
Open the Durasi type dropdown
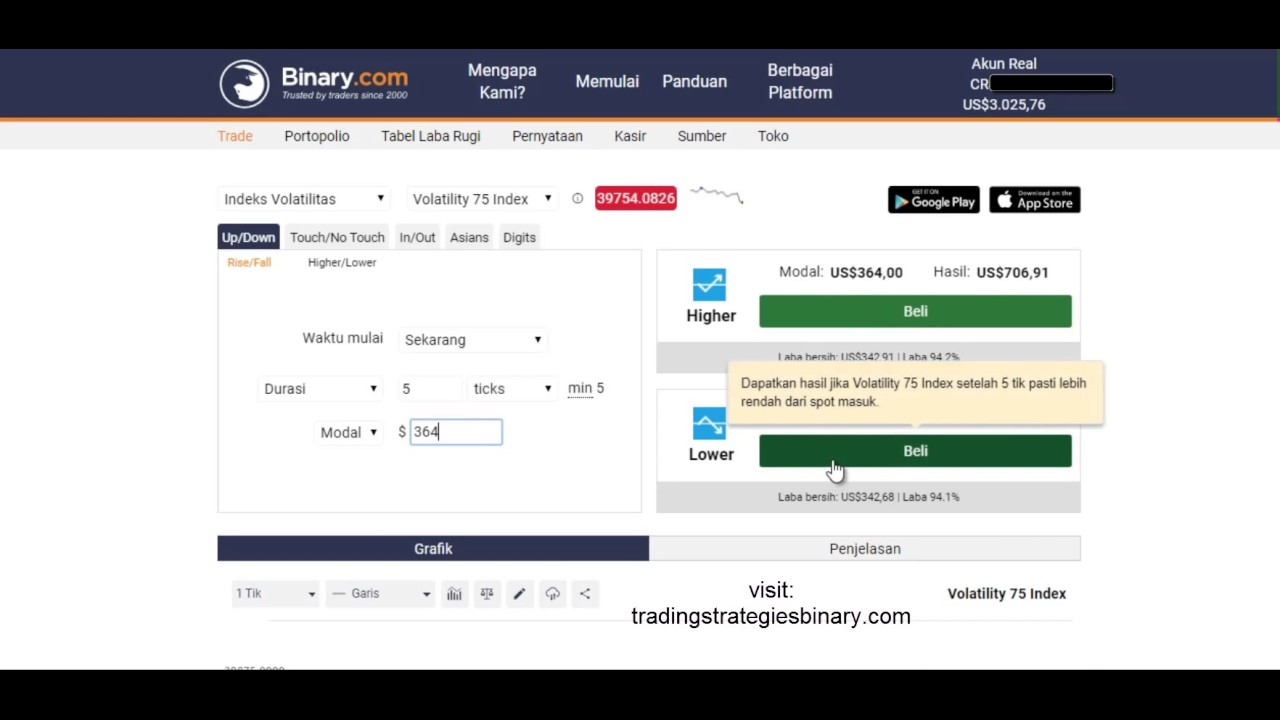pos(320,389)
